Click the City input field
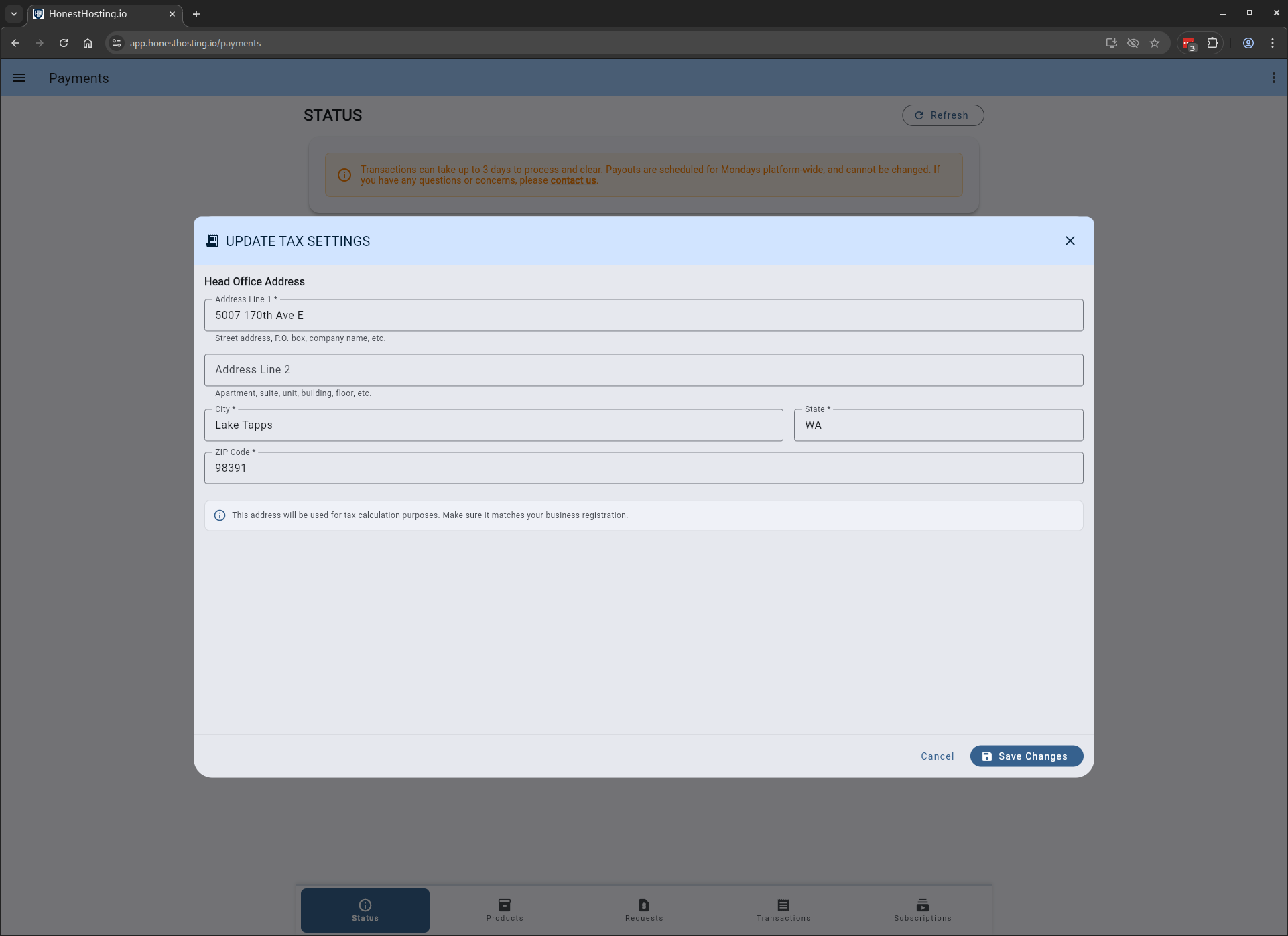1288x936 pixels. point(493,425)
